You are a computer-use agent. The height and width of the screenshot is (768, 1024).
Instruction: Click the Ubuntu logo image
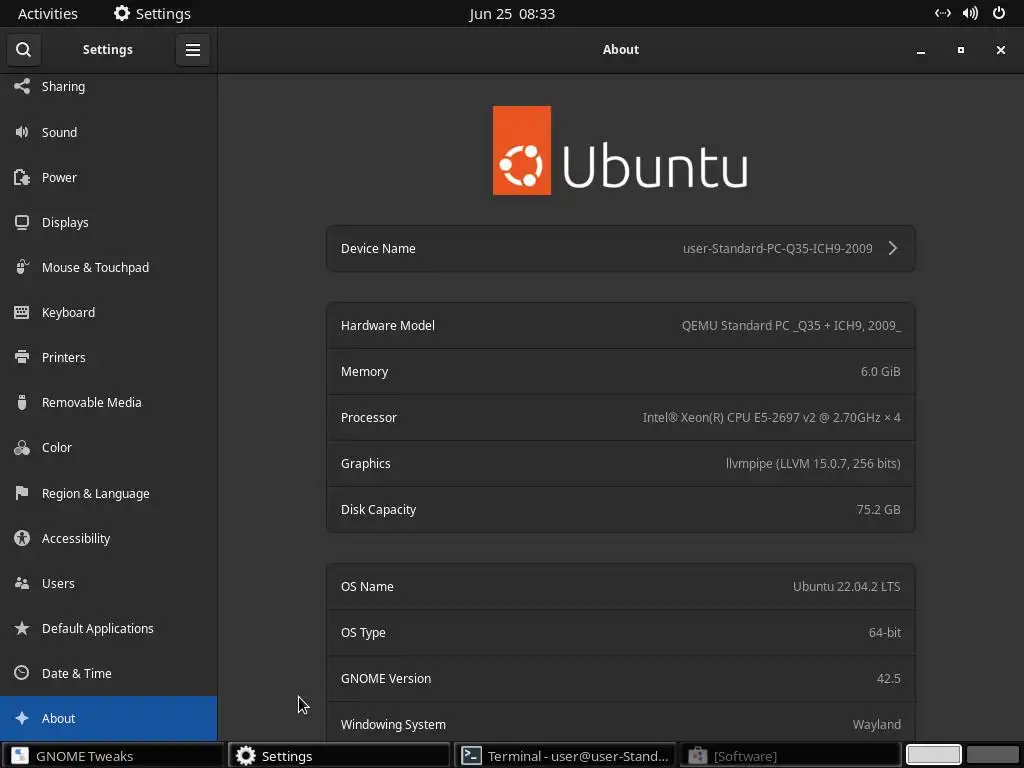620,150
